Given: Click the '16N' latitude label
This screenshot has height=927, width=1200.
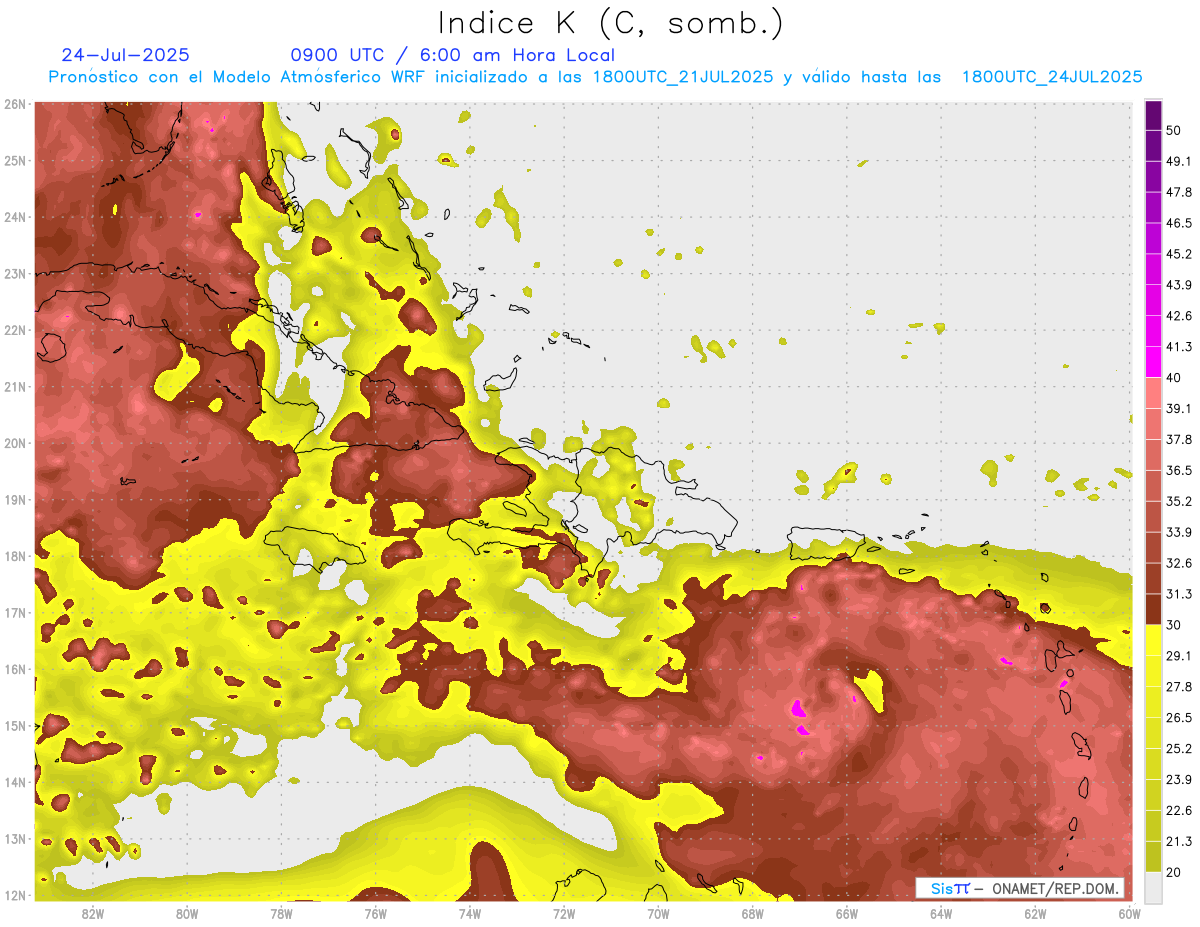Looking at the screenshot, I should (x=15, y=669).
